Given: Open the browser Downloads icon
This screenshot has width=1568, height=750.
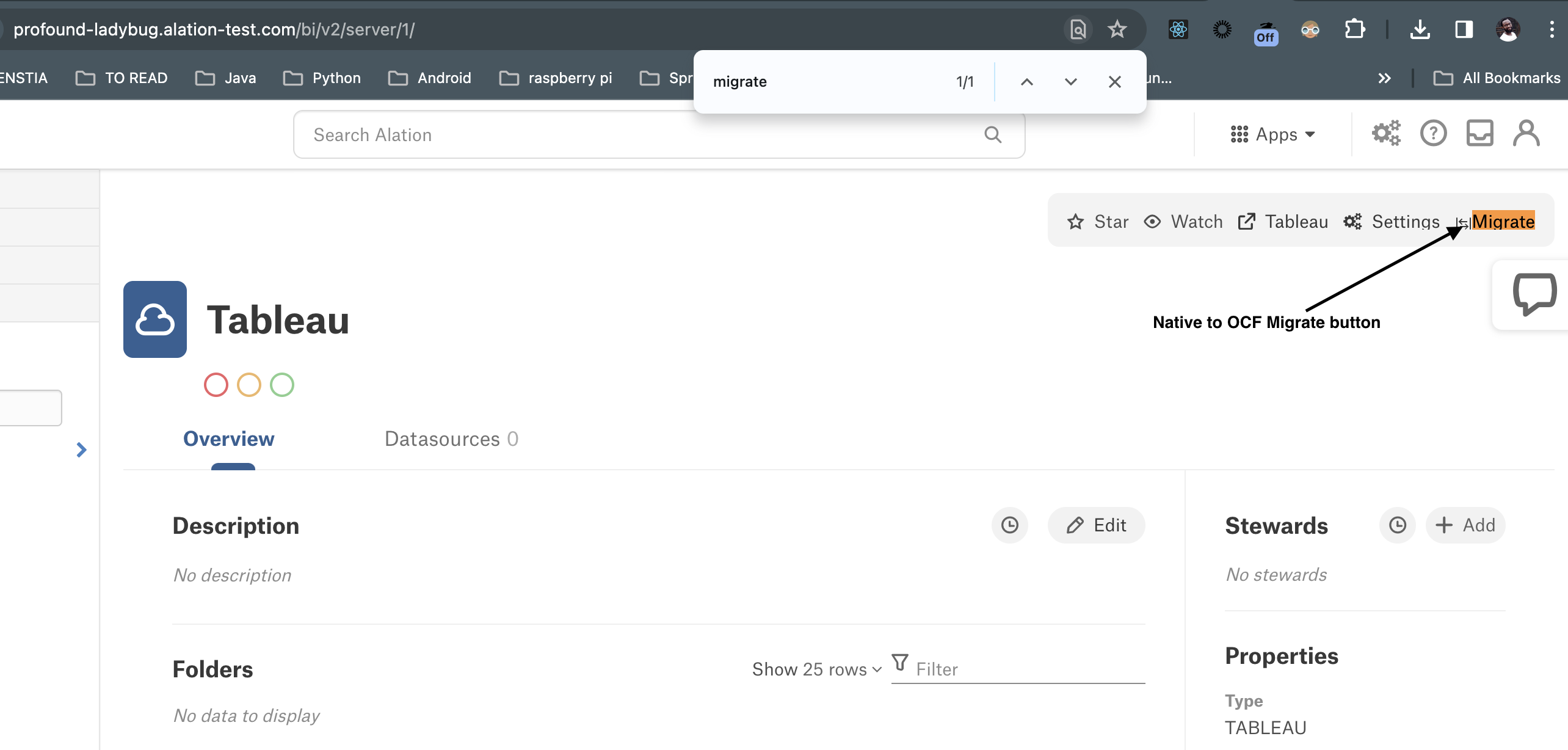Looking at the screenshot, I should tap(1420, 29).
